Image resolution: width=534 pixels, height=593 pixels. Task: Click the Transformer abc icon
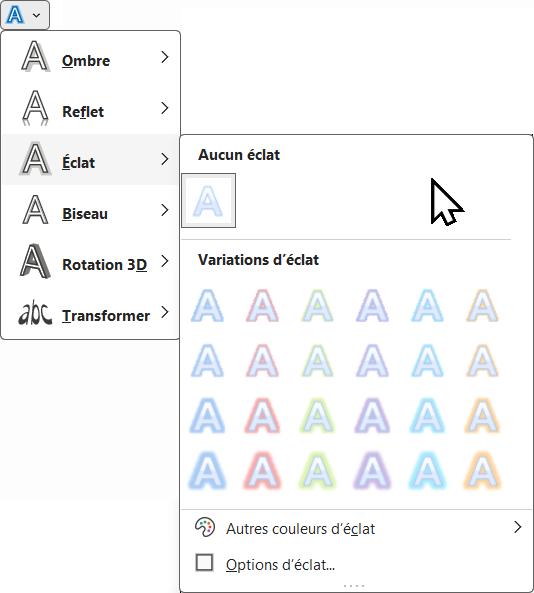tap(35, 313)
